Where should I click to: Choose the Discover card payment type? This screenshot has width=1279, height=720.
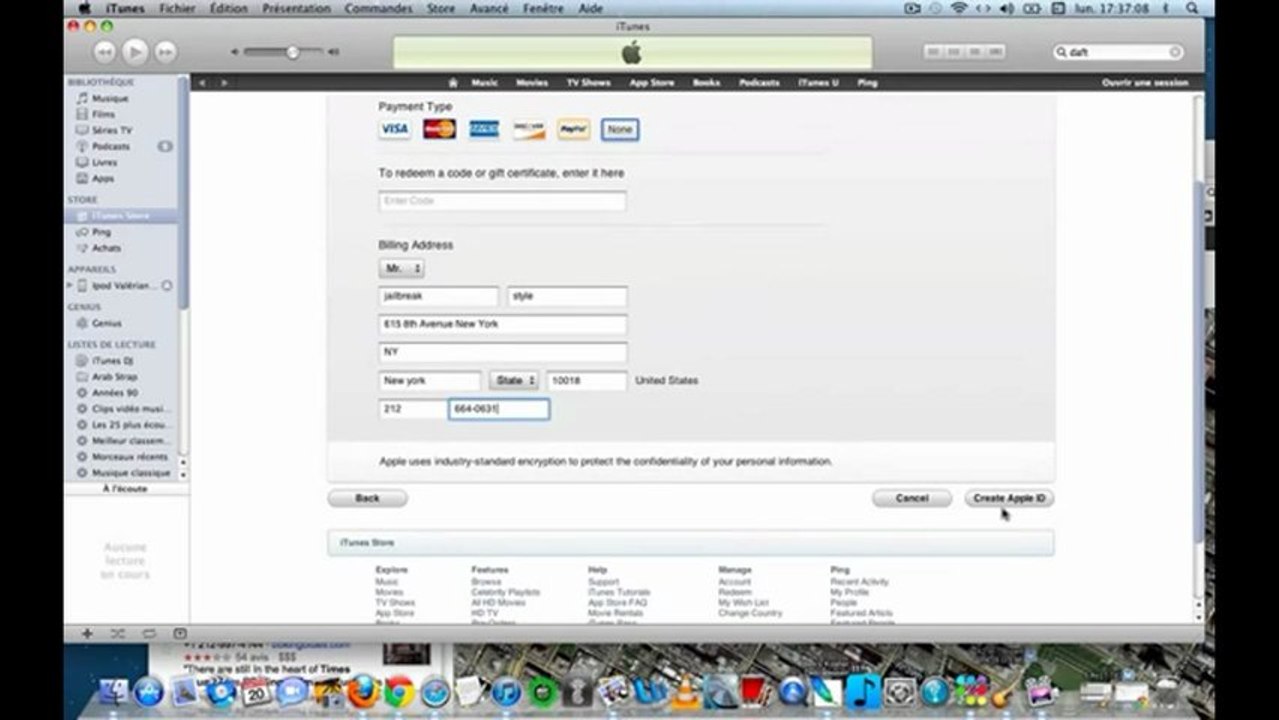coord(529,129)
